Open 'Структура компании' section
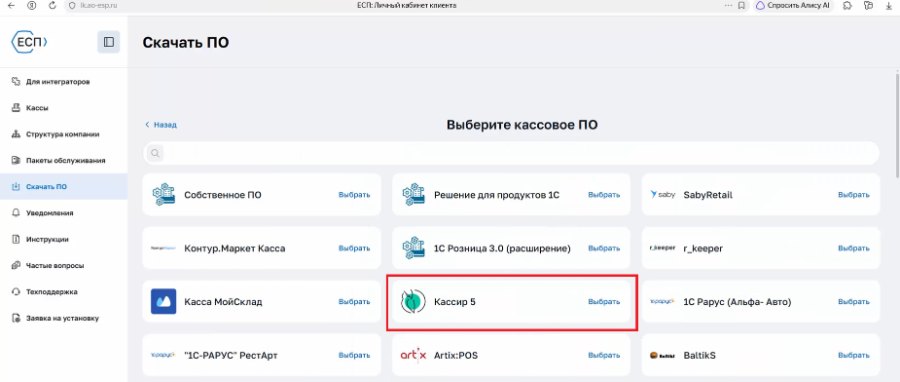 tap(63, 134)
